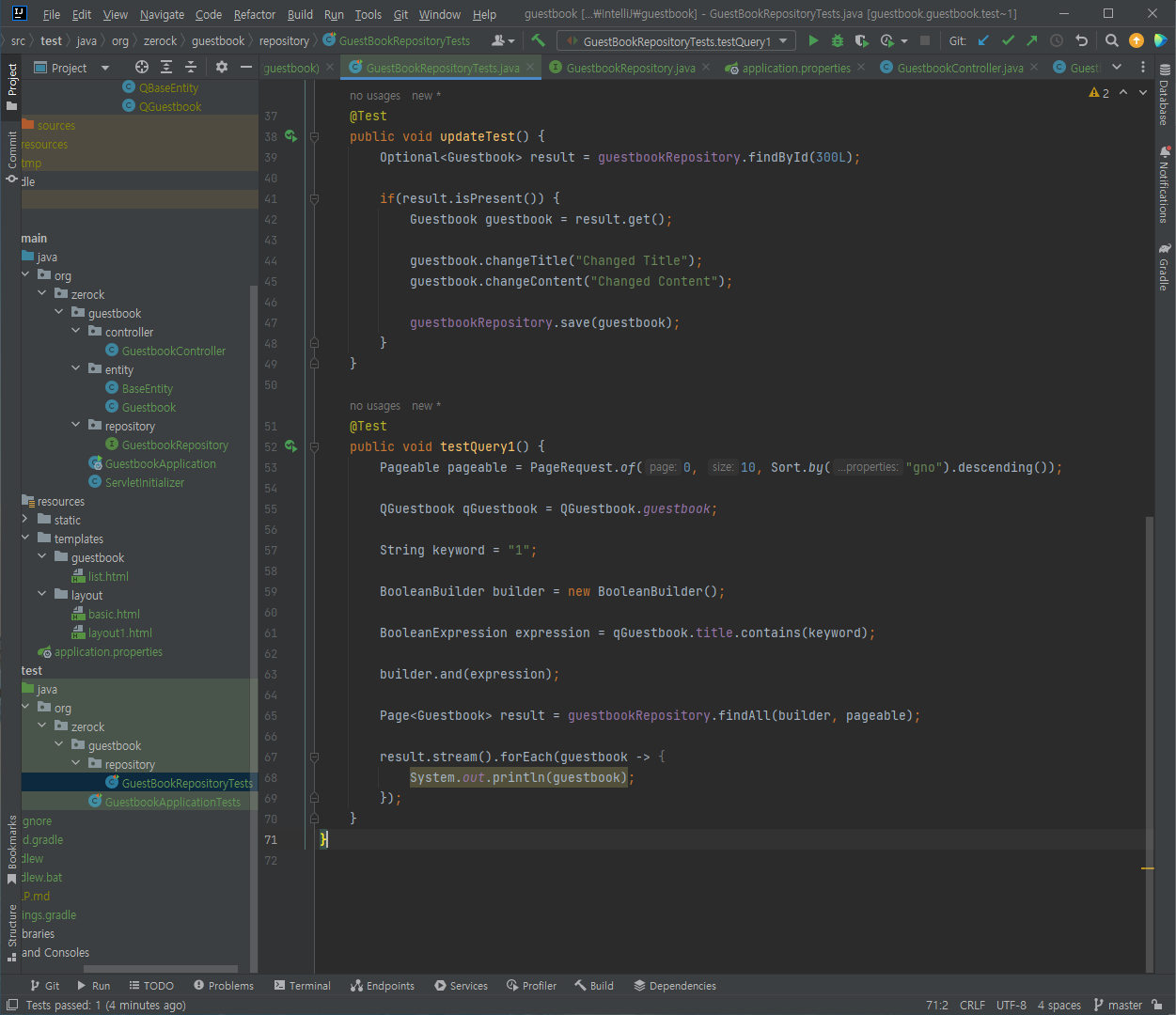Click the editor vertical scrollbar

[x=1149, y=742]
